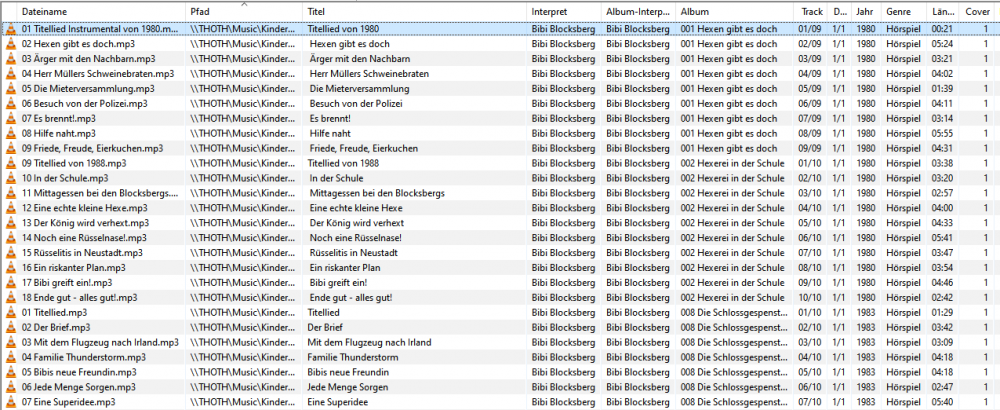
Task: Click the VLC icon beside 14 Noch eine Rüsselnase!.mp3
Action: pos(11,238)
